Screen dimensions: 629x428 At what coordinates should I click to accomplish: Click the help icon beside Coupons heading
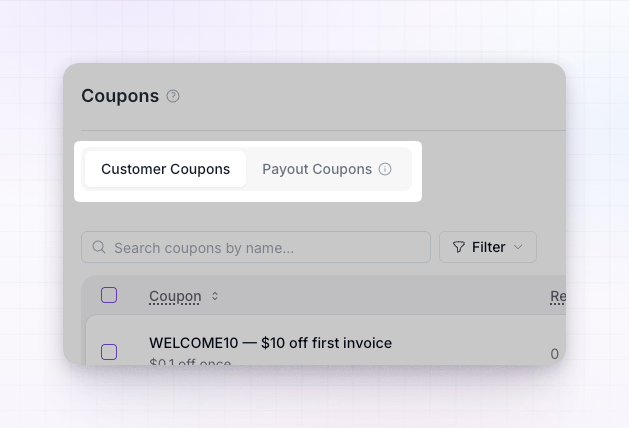click(x=173, y=96)
